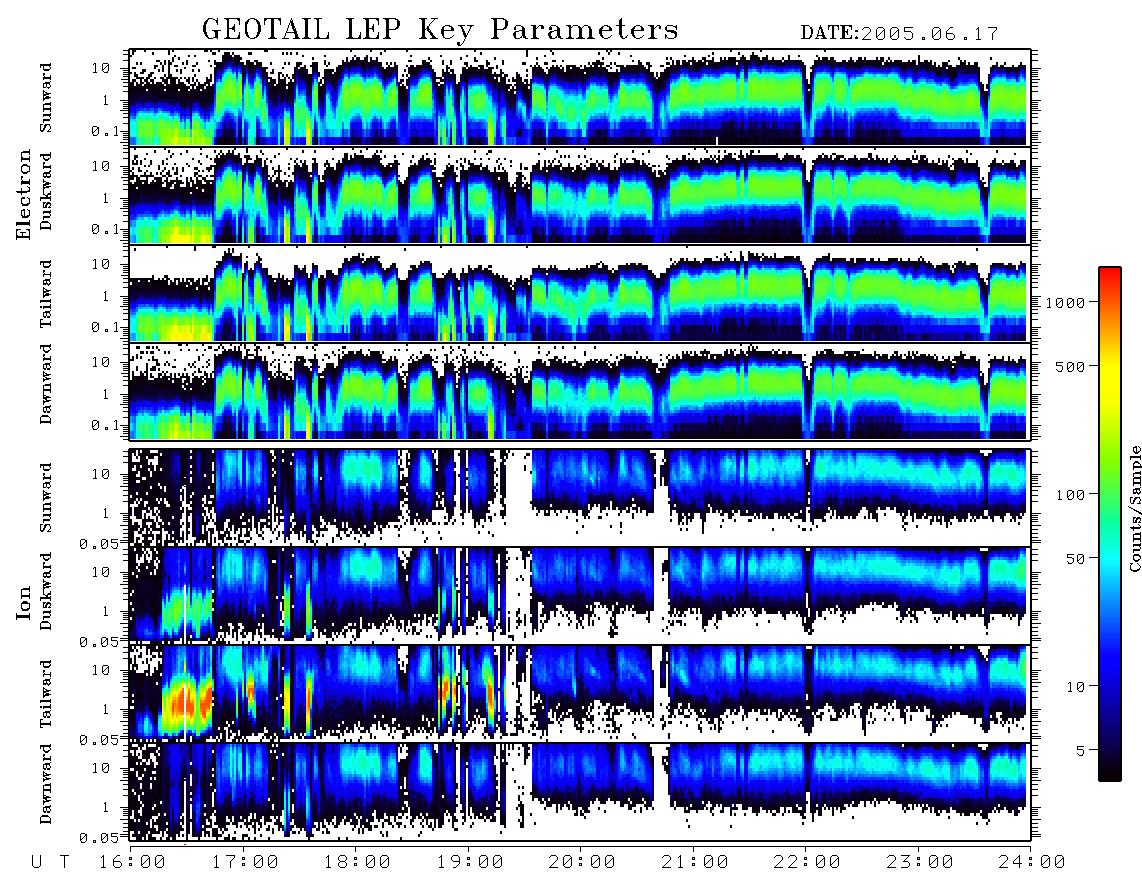This screenshot has width=1142, height=880.
Task: Click the Counts/Sample color bar title
Action: pos(1135,508)
